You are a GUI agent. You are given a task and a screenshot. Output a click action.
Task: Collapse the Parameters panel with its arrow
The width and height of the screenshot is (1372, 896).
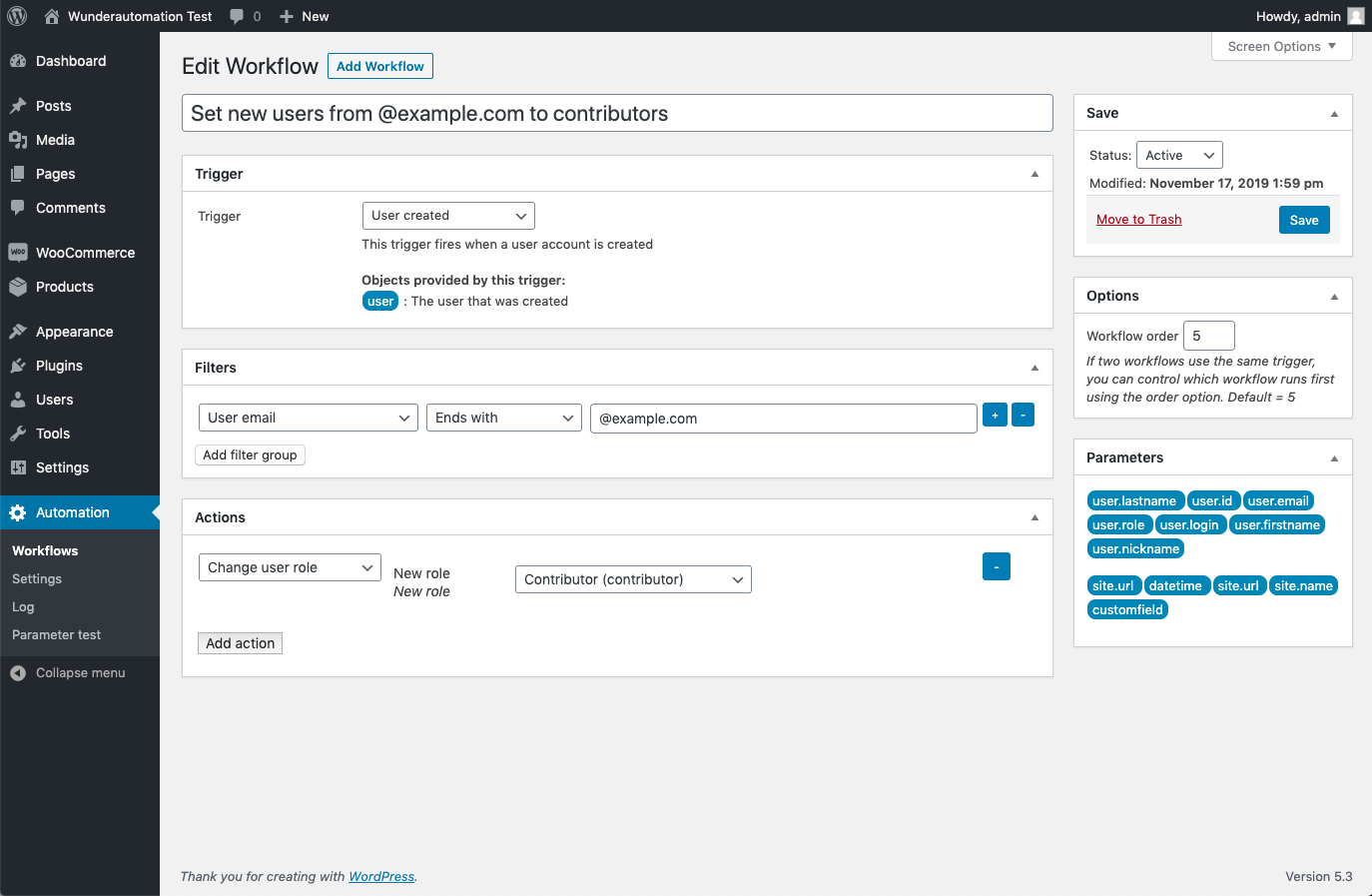(x=1334, y=458)
